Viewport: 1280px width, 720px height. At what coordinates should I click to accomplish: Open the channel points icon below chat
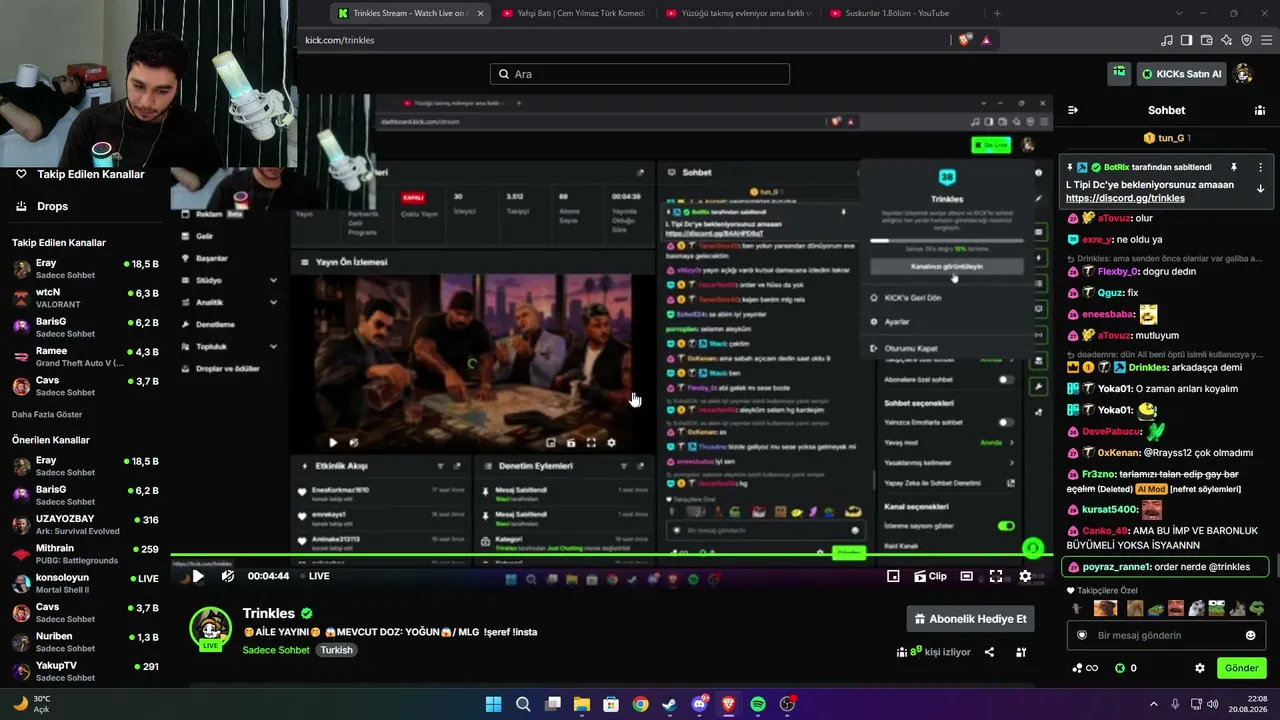click(1084, 668)
